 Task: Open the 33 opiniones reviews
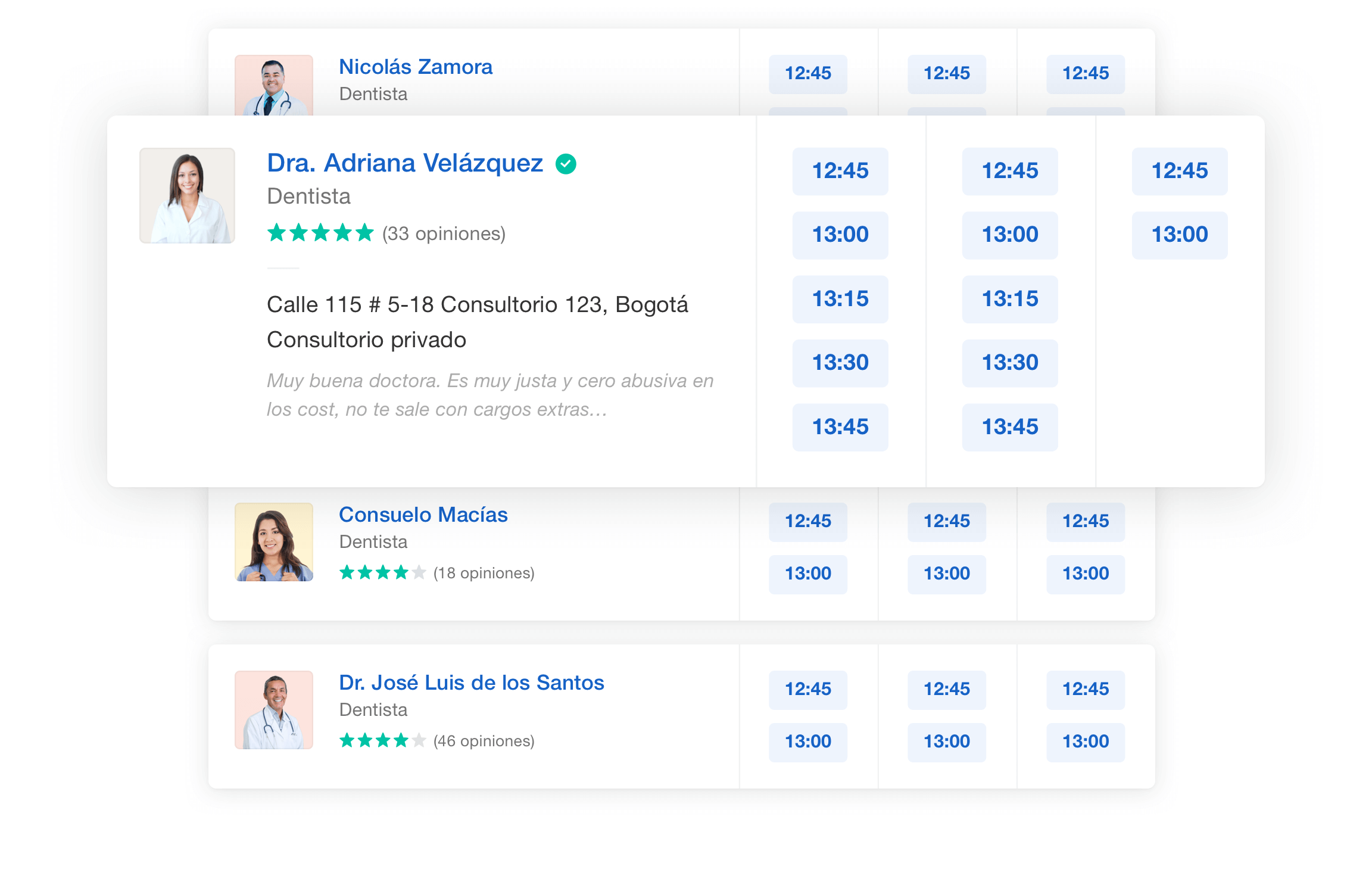click(x=444, y=233)
